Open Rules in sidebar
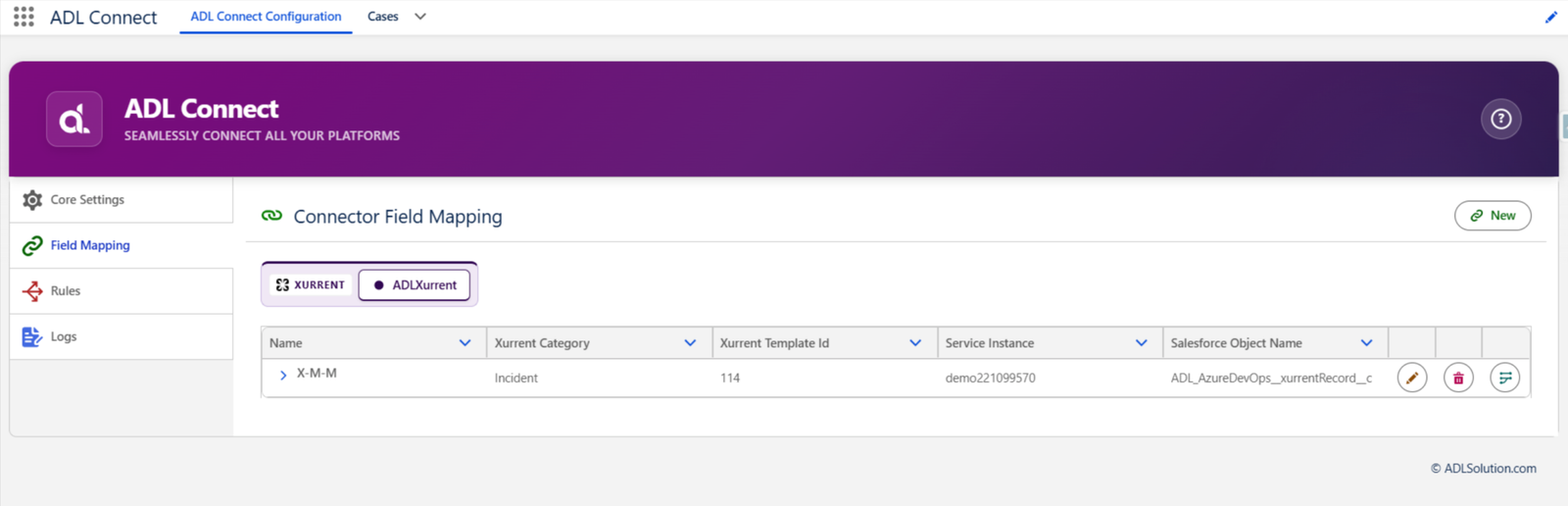Screen dimensions: 1568x506 pos(122,291)
